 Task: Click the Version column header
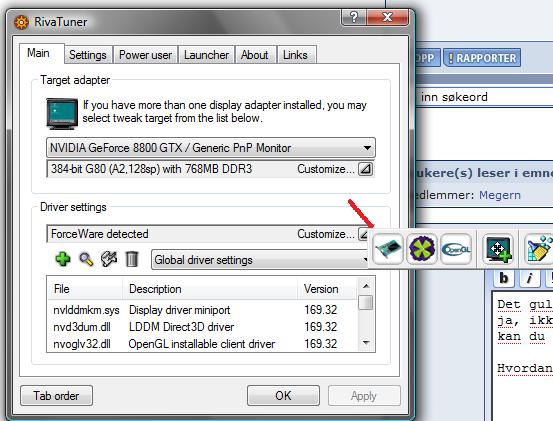327,289
